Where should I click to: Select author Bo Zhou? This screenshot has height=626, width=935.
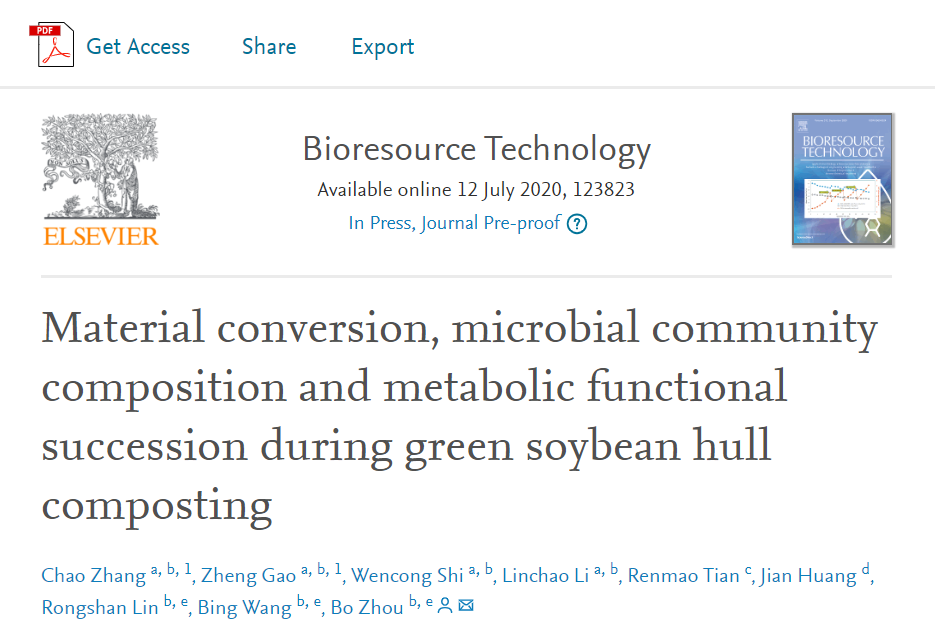click(x=368, y=607)
